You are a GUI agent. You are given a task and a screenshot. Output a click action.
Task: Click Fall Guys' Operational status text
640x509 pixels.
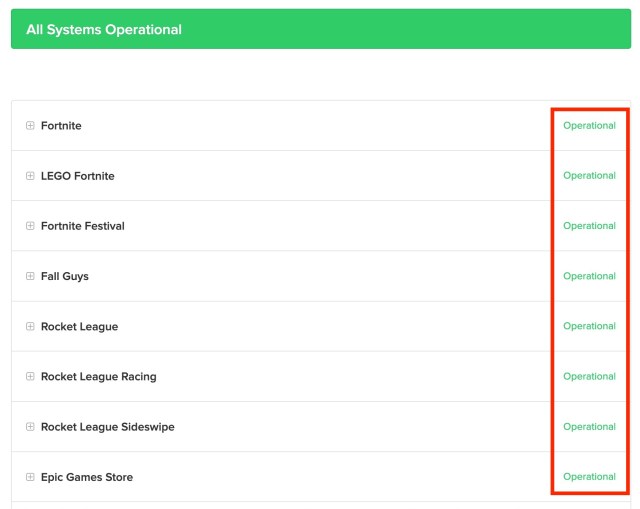click(589, 276)
